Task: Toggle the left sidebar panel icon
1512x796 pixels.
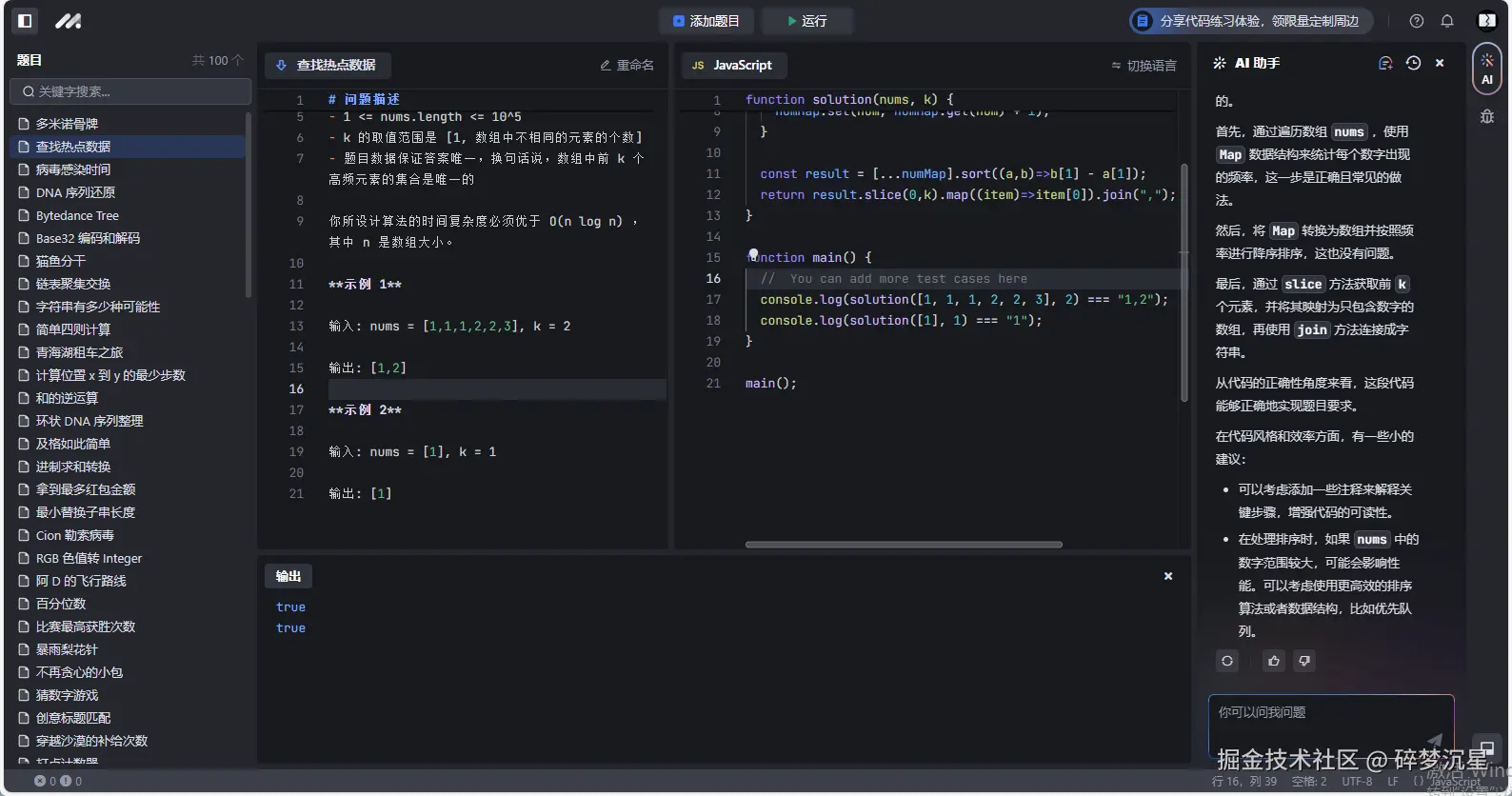Action: click(x=26, y=20)
